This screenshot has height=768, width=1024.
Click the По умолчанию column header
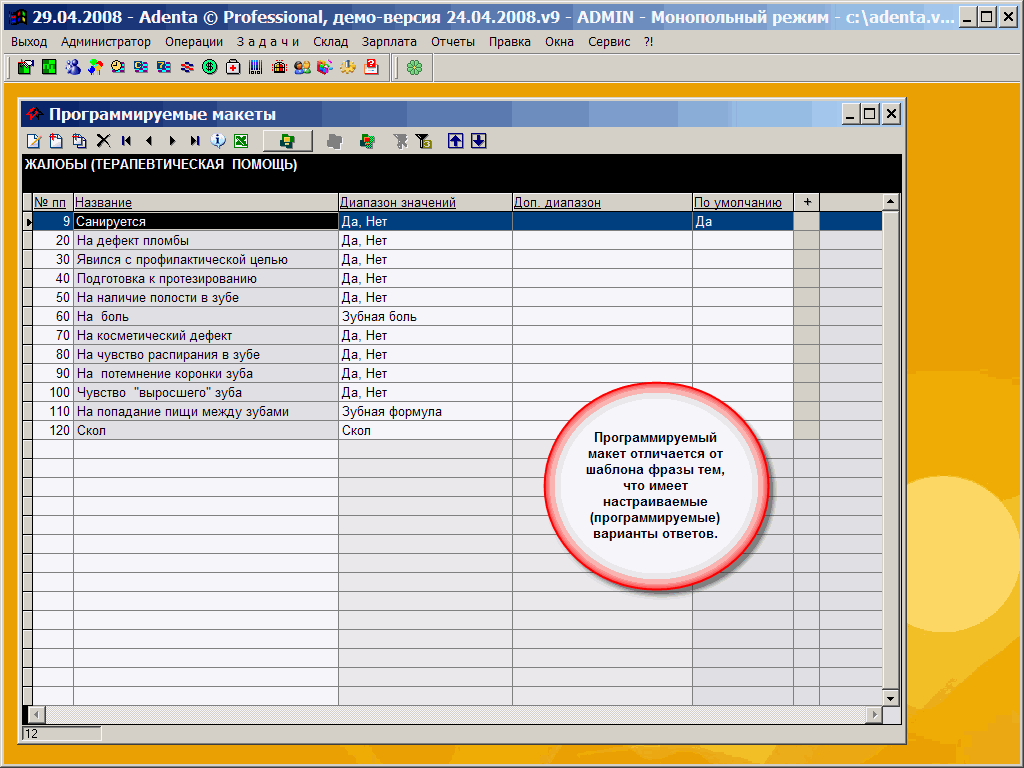[x=738, y=202]
